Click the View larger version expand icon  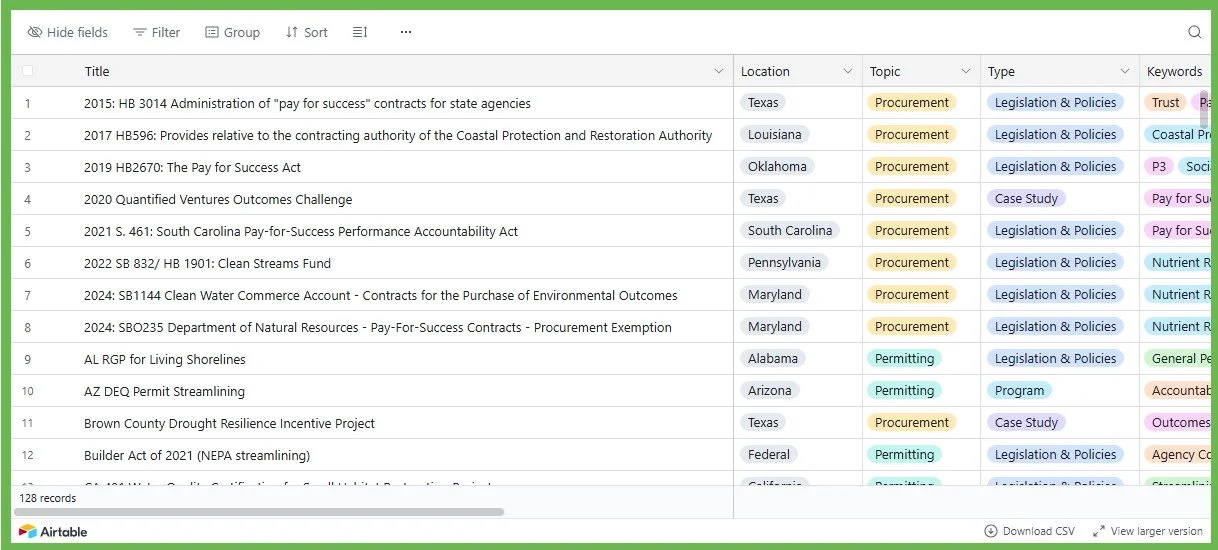click(1099, 531)
